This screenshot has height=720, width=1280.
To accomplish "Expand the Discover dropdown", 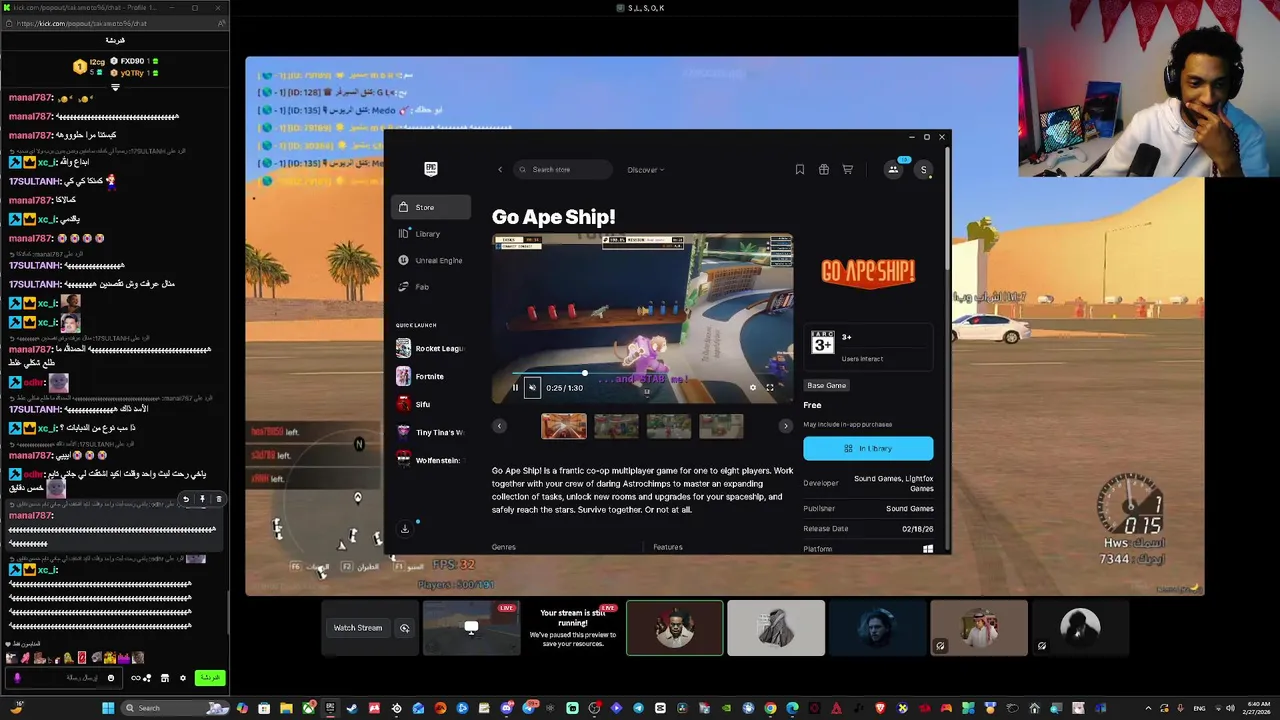I will pos(645,170).
